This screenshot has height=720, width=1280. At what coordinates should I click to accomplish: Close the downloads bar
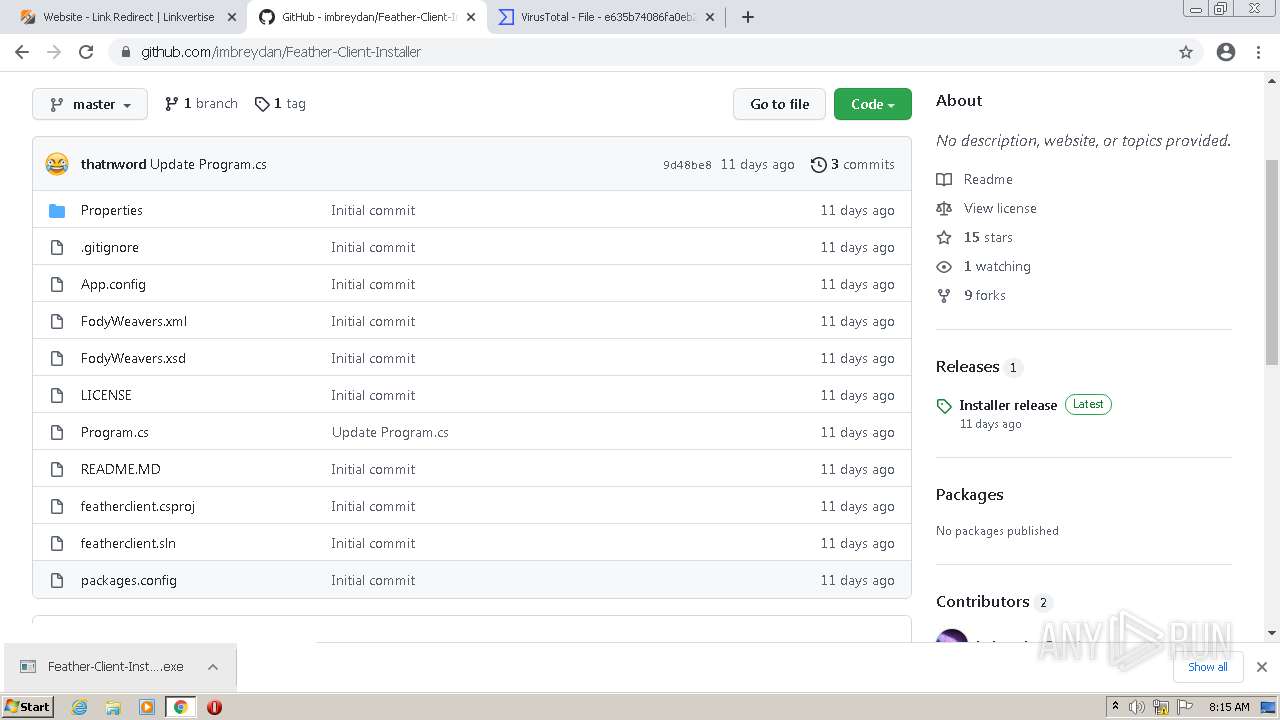pos(1262,667)
